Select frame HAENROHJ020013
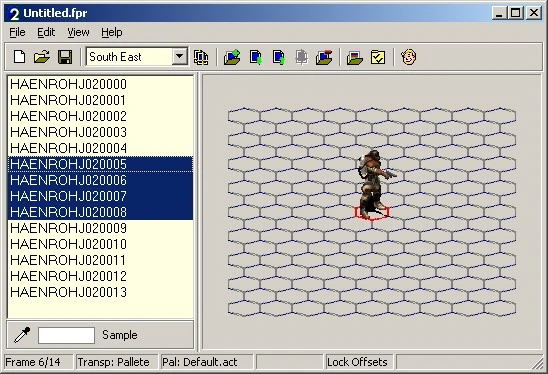Screen dimensions: 548x374 (x=100, y=292)
